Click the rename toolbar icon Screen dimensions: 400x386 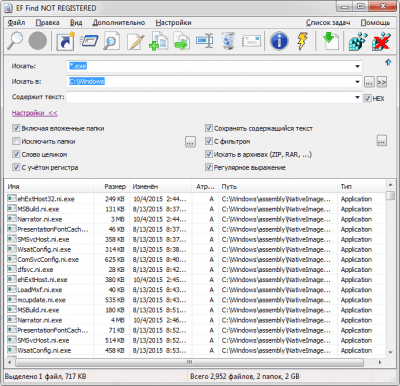pos(204,41)
